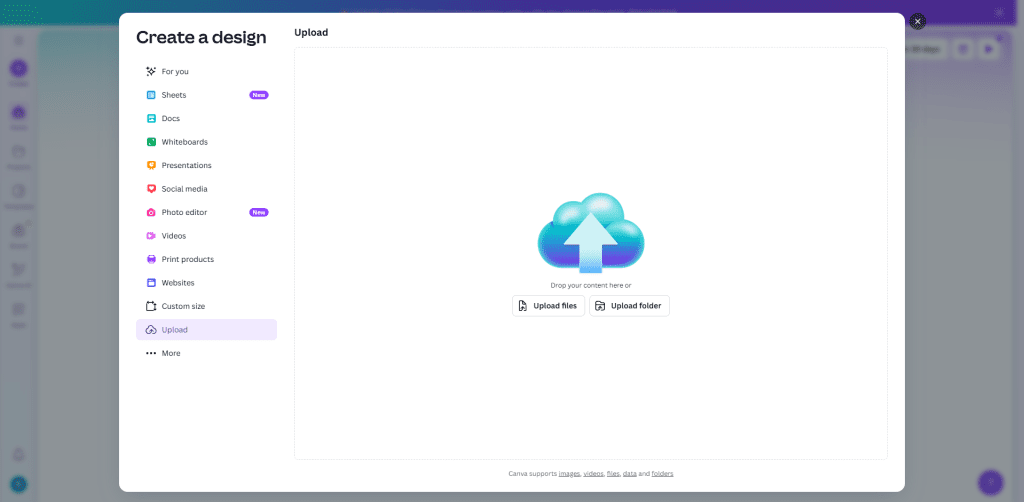The height and width of the screenshot is (502, 1024).
Task: Click the Social media heart icon
Action: click(151, 189)
